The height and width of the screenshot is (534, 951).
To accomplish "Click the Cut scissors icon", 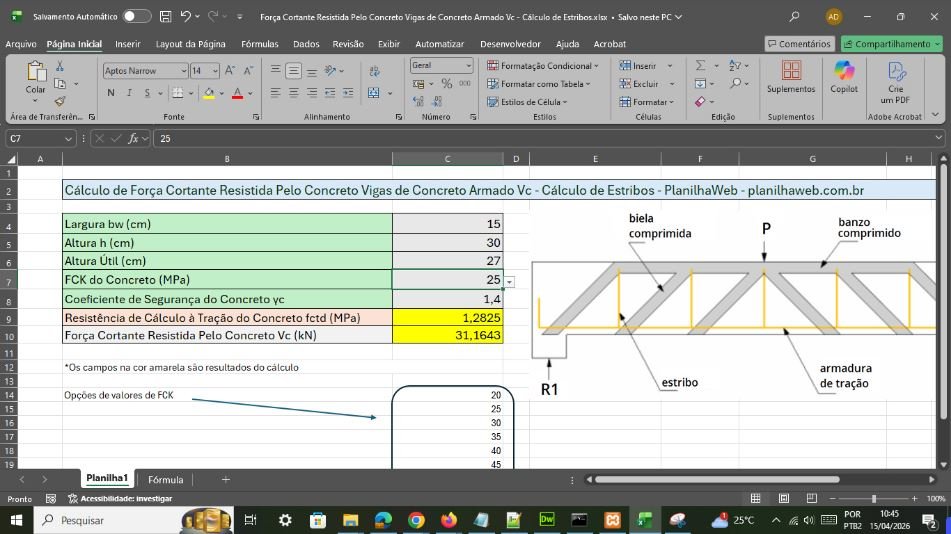I will coord(60,67).
